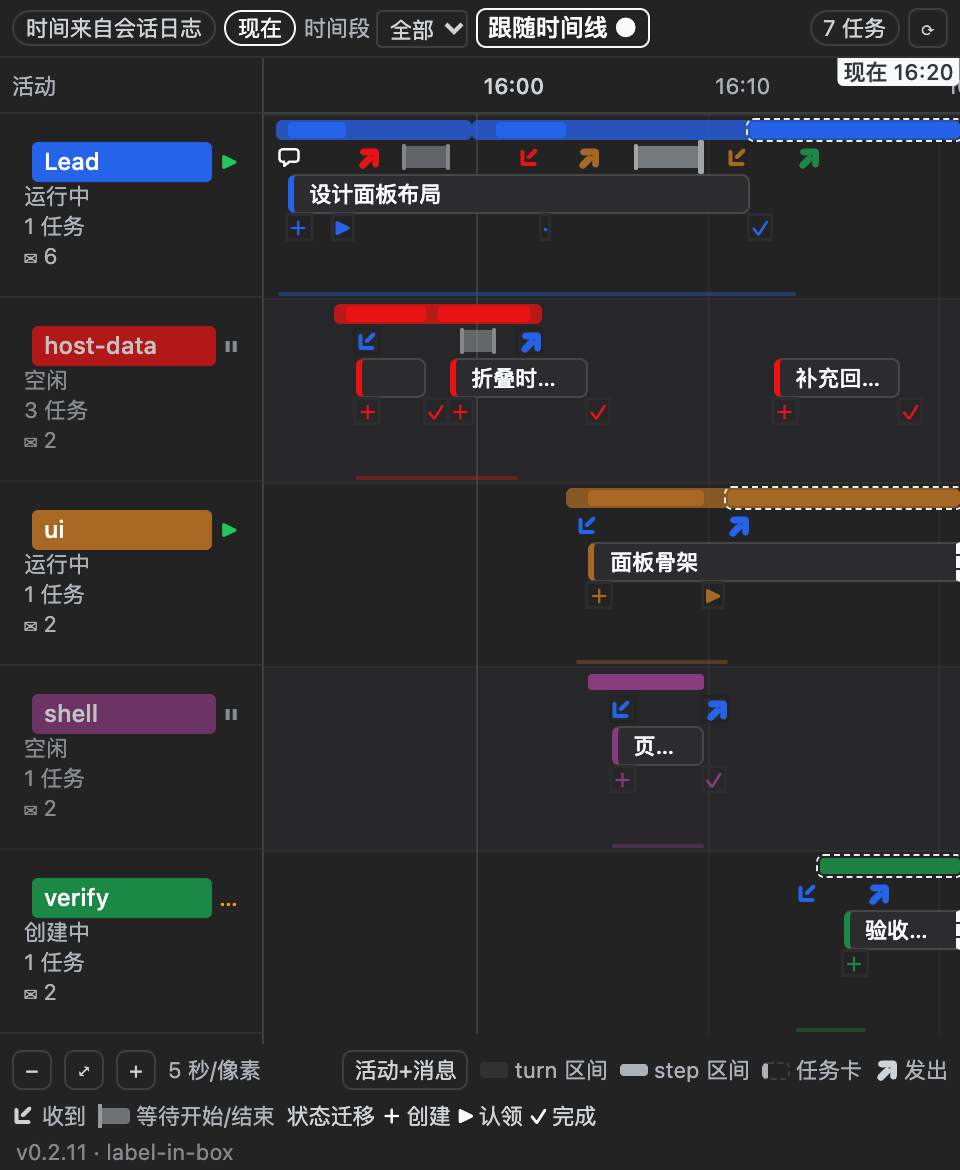Screen dimensions: 960x1170
Task: Click the blue outgoing arrow in shell row
Action: coord(718,710)
